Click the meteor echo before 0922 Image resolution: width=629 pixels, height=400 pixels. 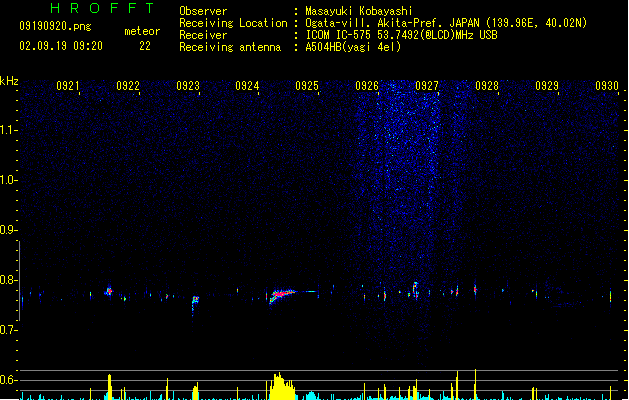(109, 291)
